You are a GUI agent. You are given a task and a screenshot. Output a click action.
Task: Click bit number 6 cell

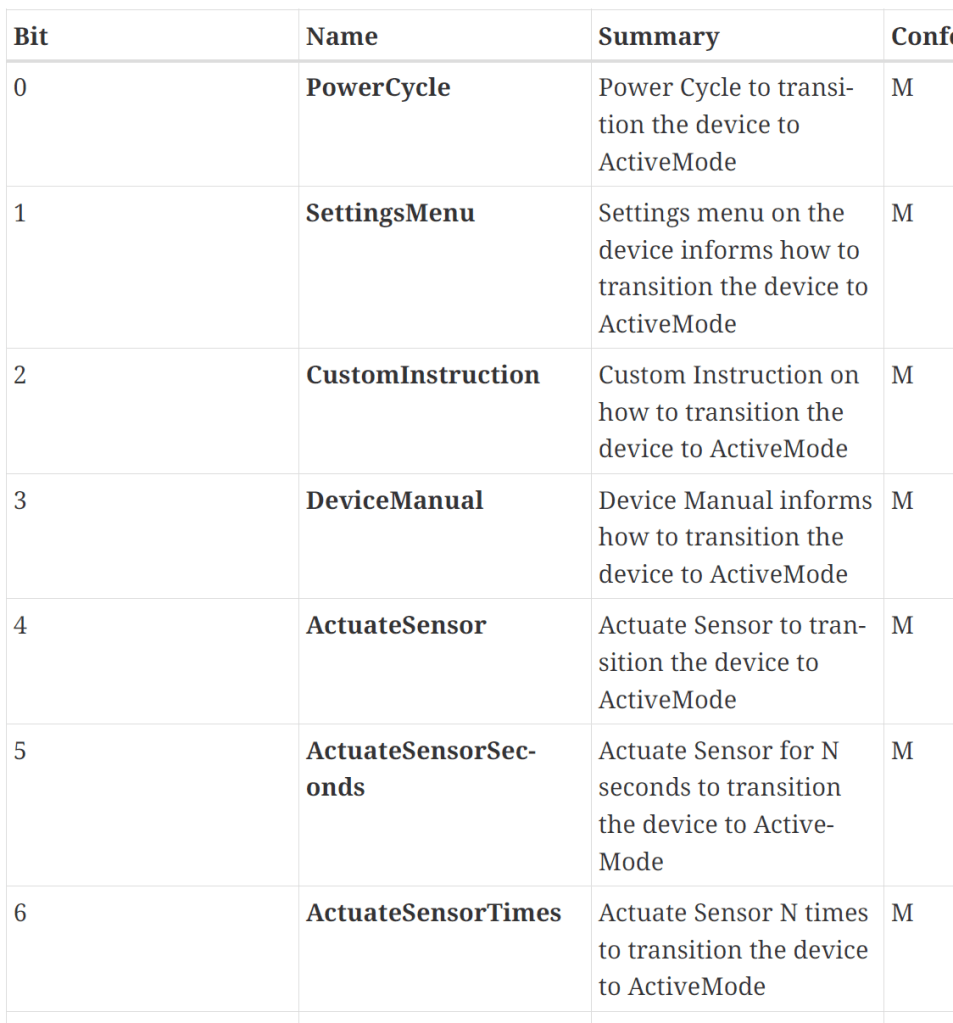21,913
